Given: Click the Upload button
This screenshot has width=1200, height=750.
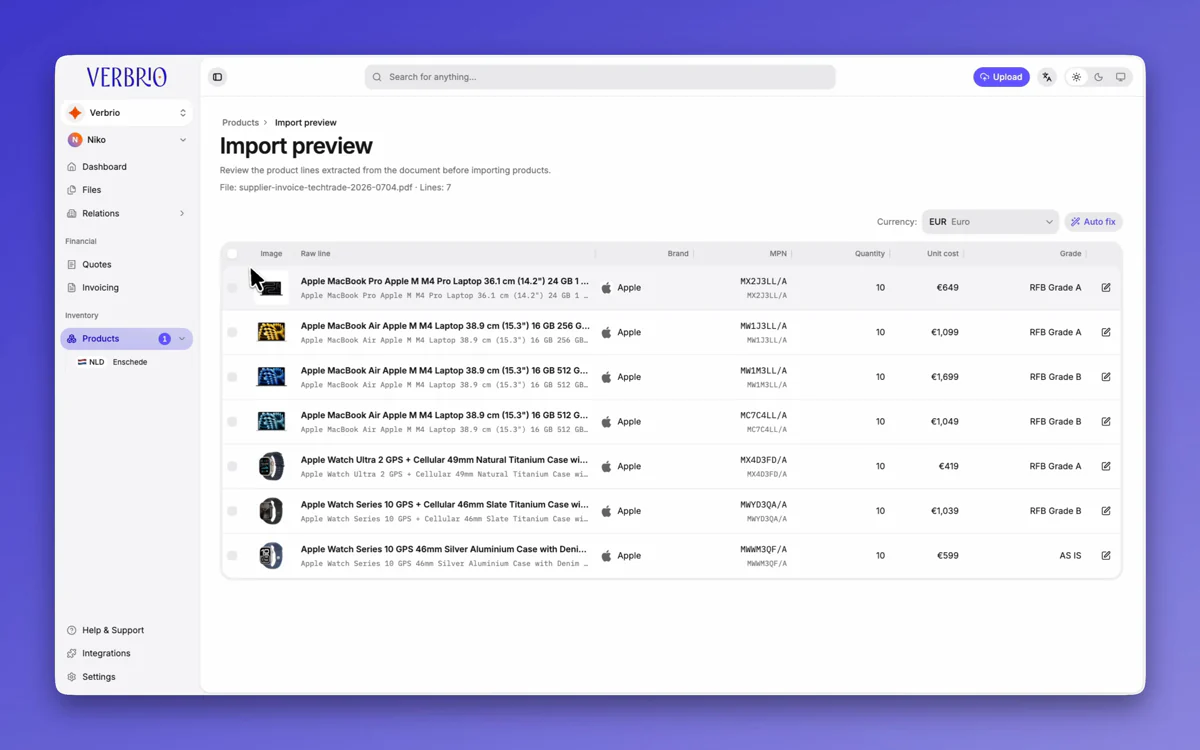Looking at the screenshot, I should pyautogui.click(x=1001, y=77).
